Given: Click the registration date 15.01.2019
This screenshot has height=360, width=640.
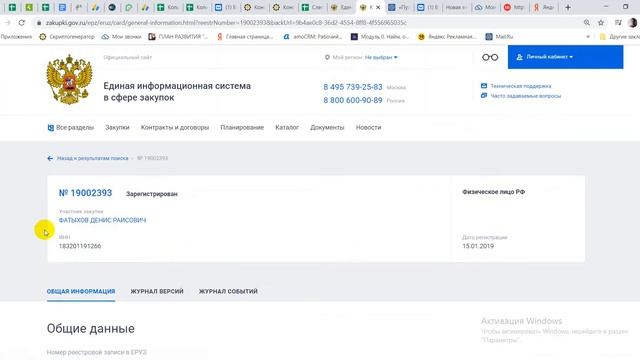Looking at the screenshot, I should pos(478,246).
